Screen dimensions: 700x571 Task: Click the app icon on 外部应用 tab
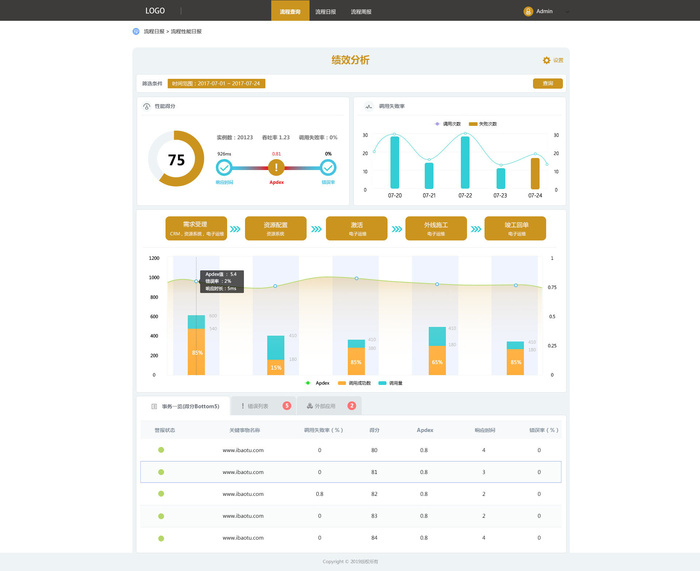(x=309, y=406)
